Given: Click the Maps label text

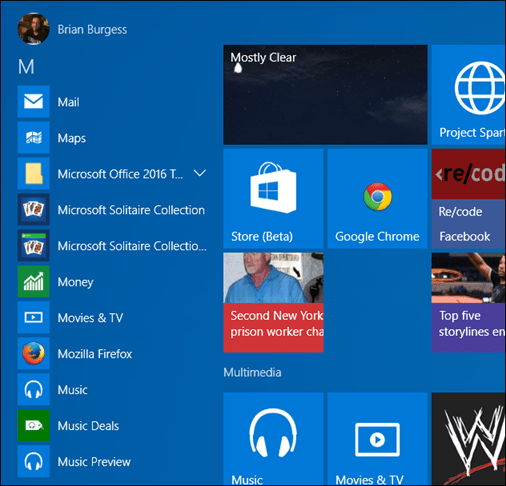Looking at the screenshot, I should (x=72, y=138).
